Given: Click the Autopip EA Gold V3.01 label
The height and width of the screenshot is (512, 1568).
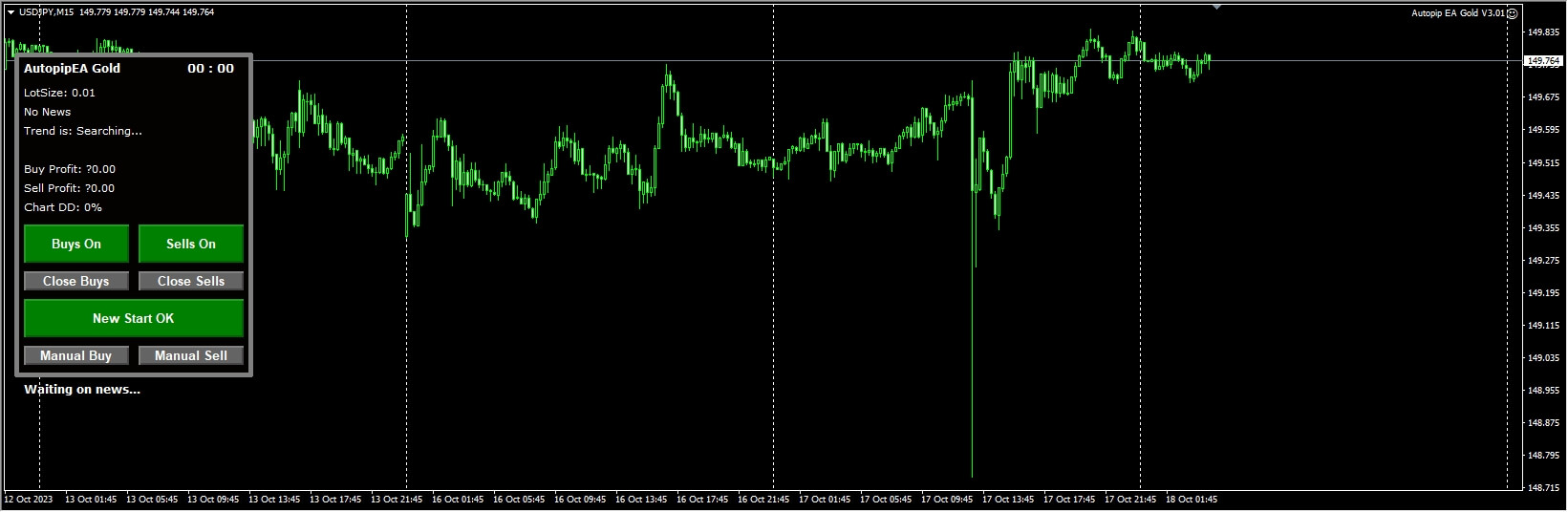Looking at the screenshot, I should pos(1457,13).
